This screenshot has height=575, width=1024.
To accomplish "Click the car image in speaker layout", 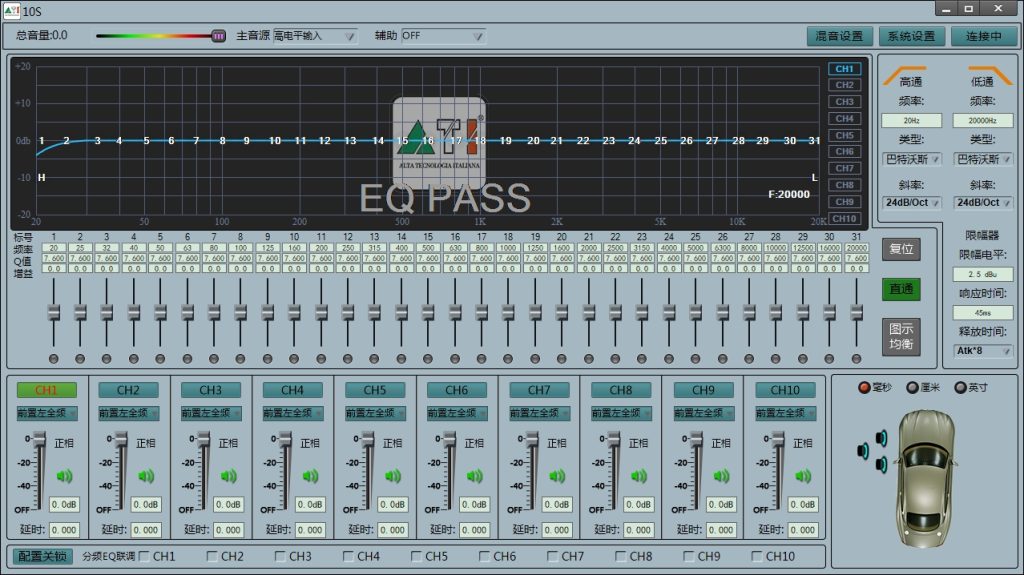I will click(925, 478).
